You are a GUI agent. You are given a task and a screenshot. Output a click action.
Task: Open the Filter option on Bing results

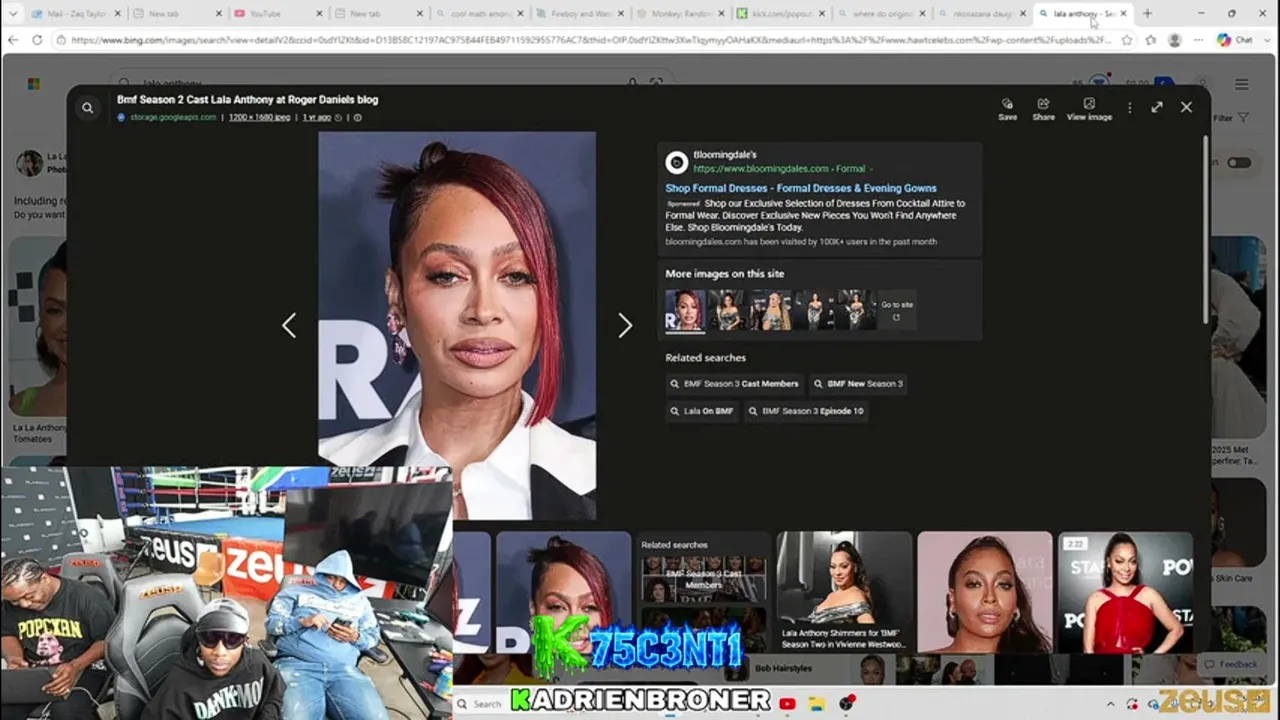point(1230,118)
